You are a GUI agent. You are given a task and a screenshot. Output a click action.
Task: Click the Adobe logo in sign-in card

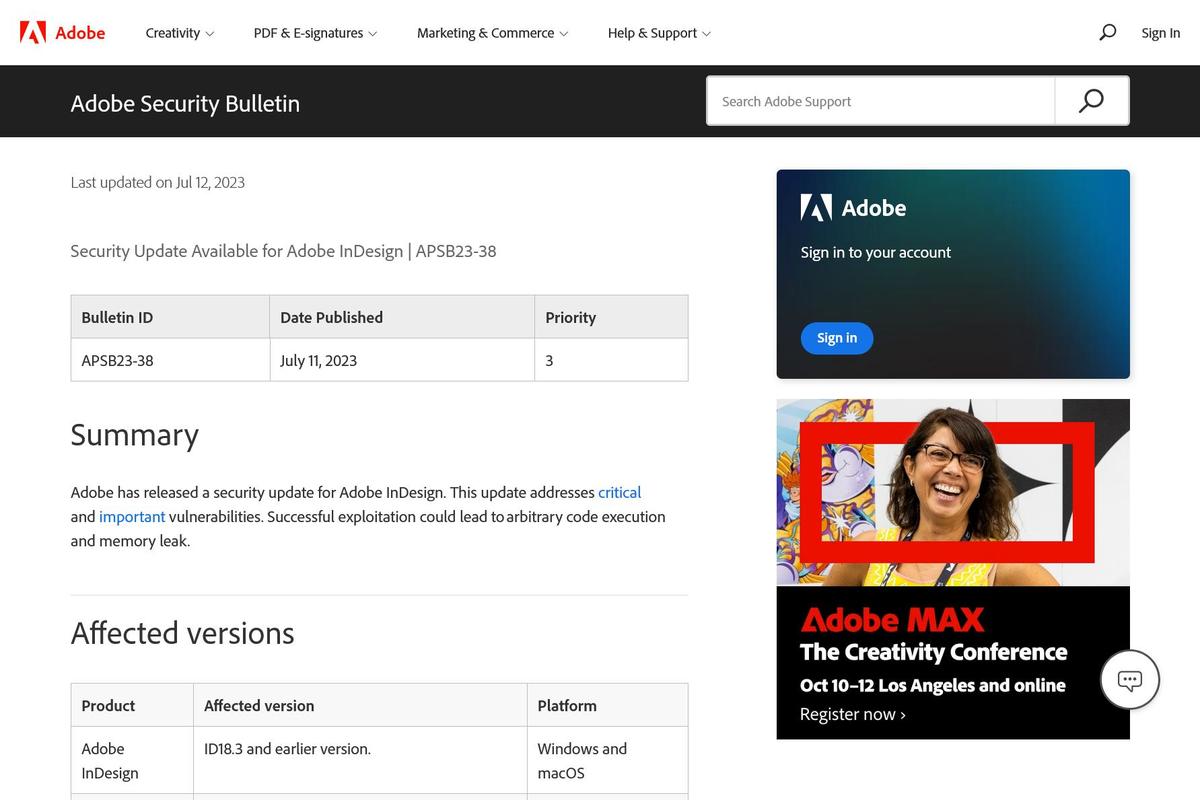tap(853, 208)
